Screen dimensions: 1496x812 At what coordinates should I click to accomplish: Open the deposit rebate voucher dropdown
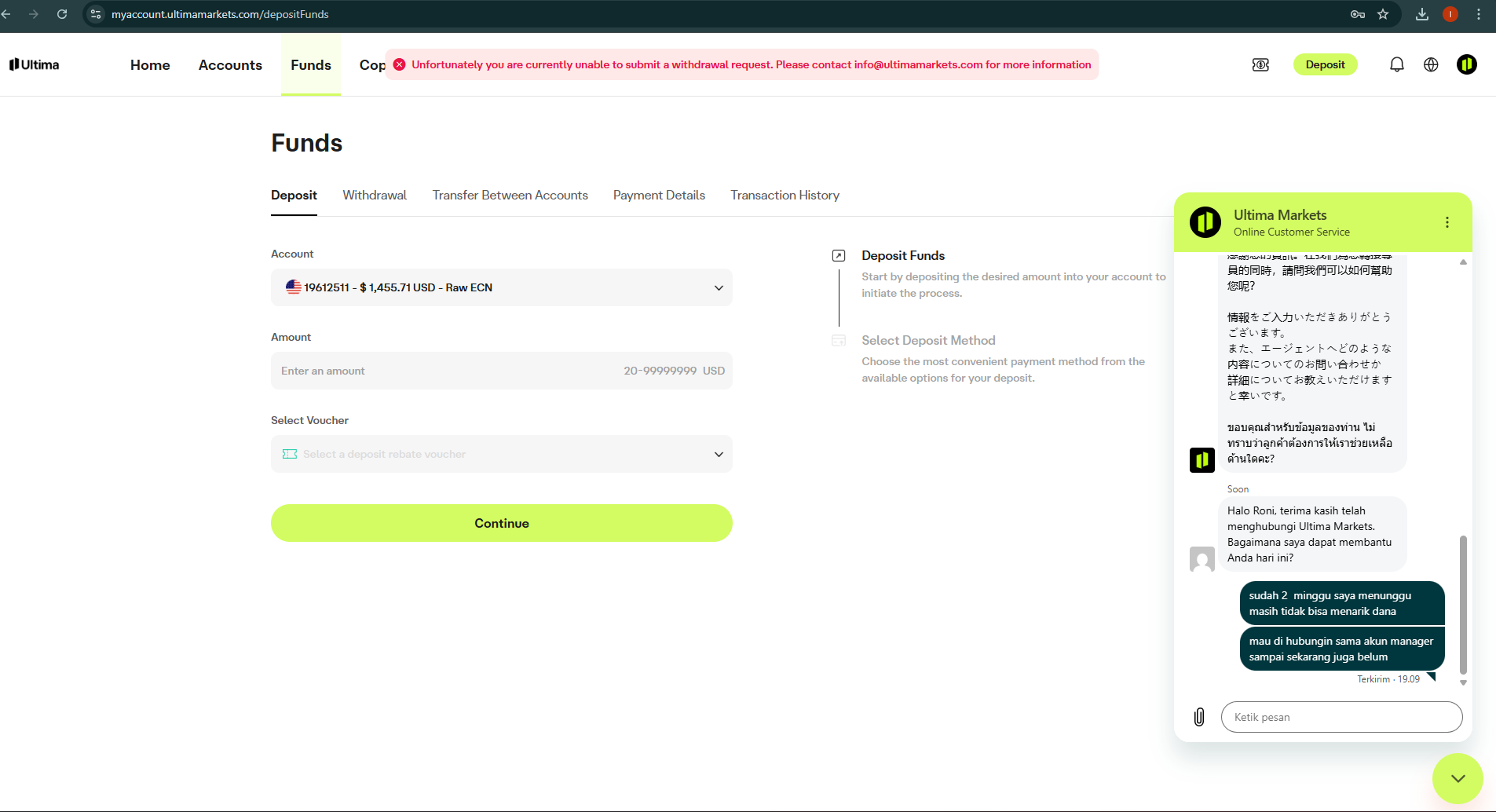click(x=502, y=454)
